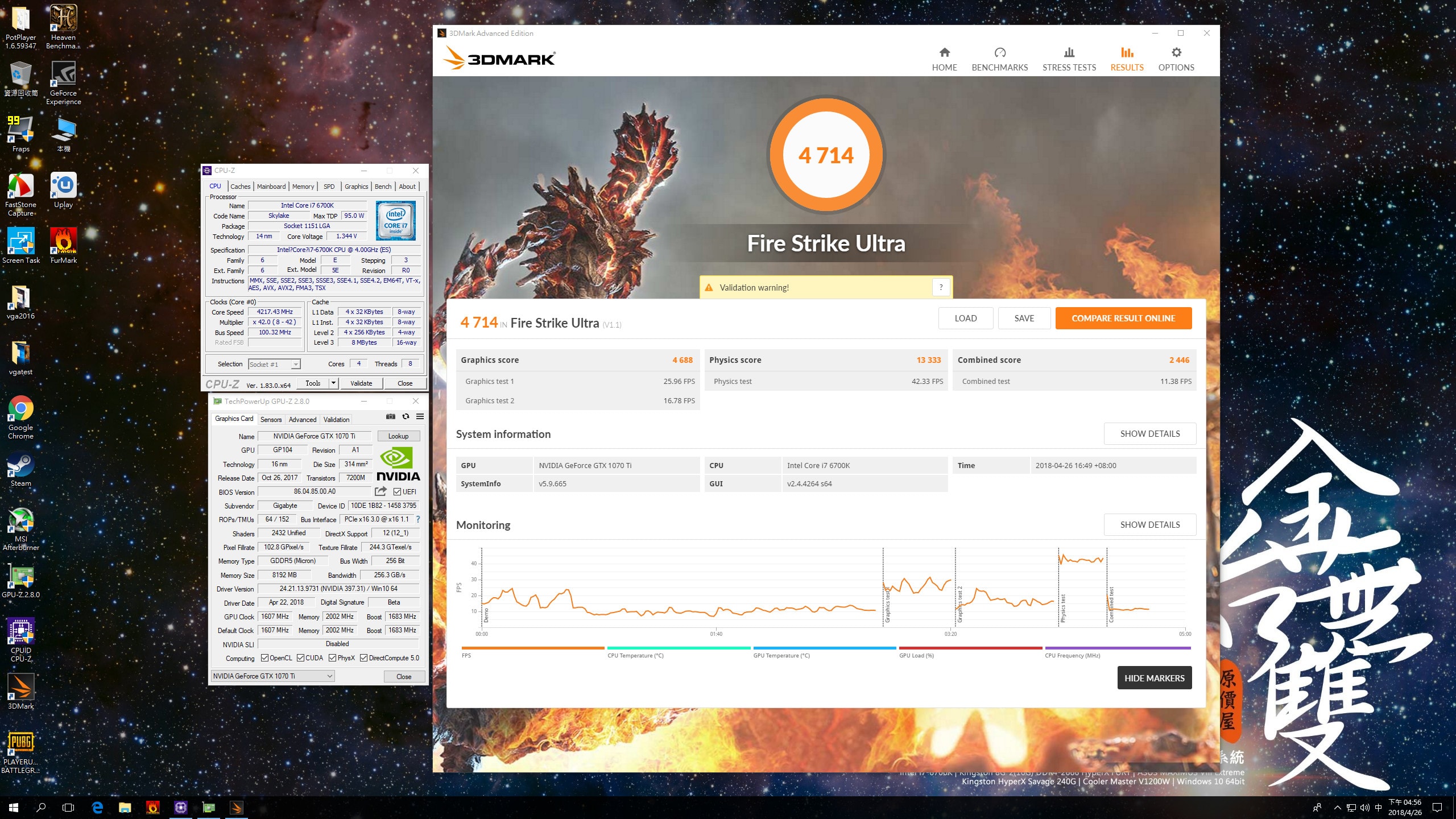Viewport: 1456px width, 819px height.
Task: Open the GPU selection dropdown in GPU-Z
Action: [x=272, y=676]
